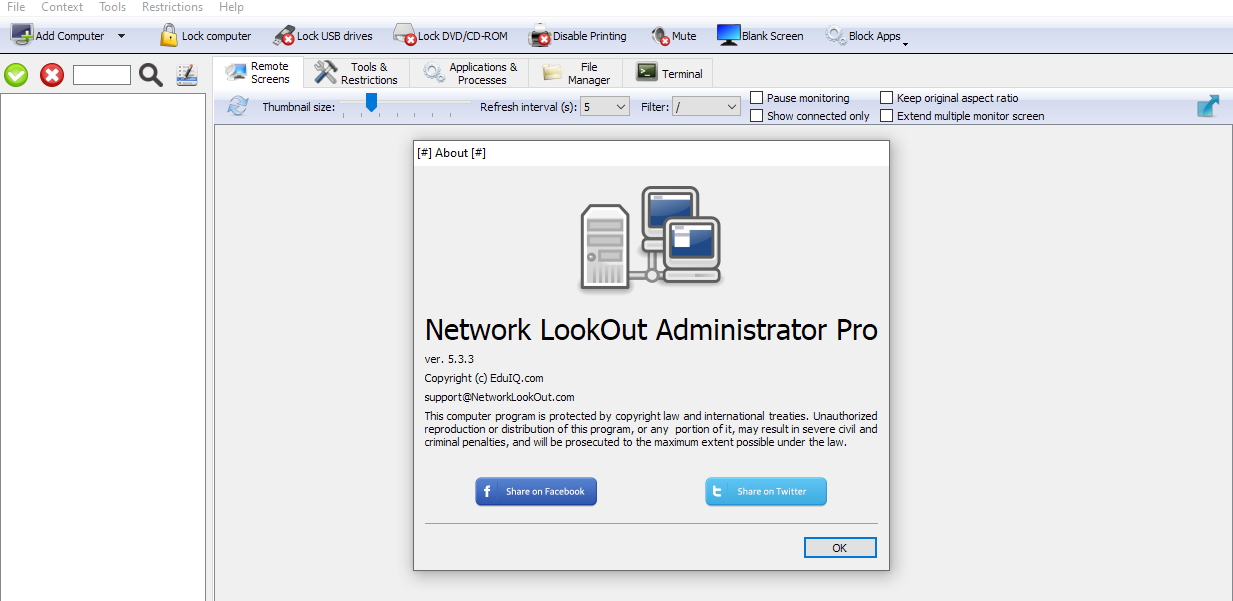Open the Context menu
The height and width of the screenshot is (601, 1233).
click(62, 7)
